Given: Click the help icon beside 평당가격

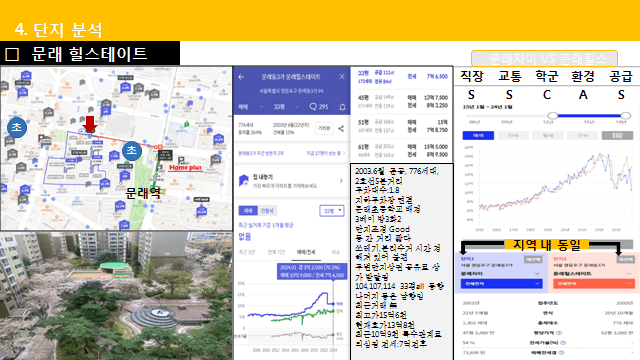Looking at the screenshot, I should (559, 333).
